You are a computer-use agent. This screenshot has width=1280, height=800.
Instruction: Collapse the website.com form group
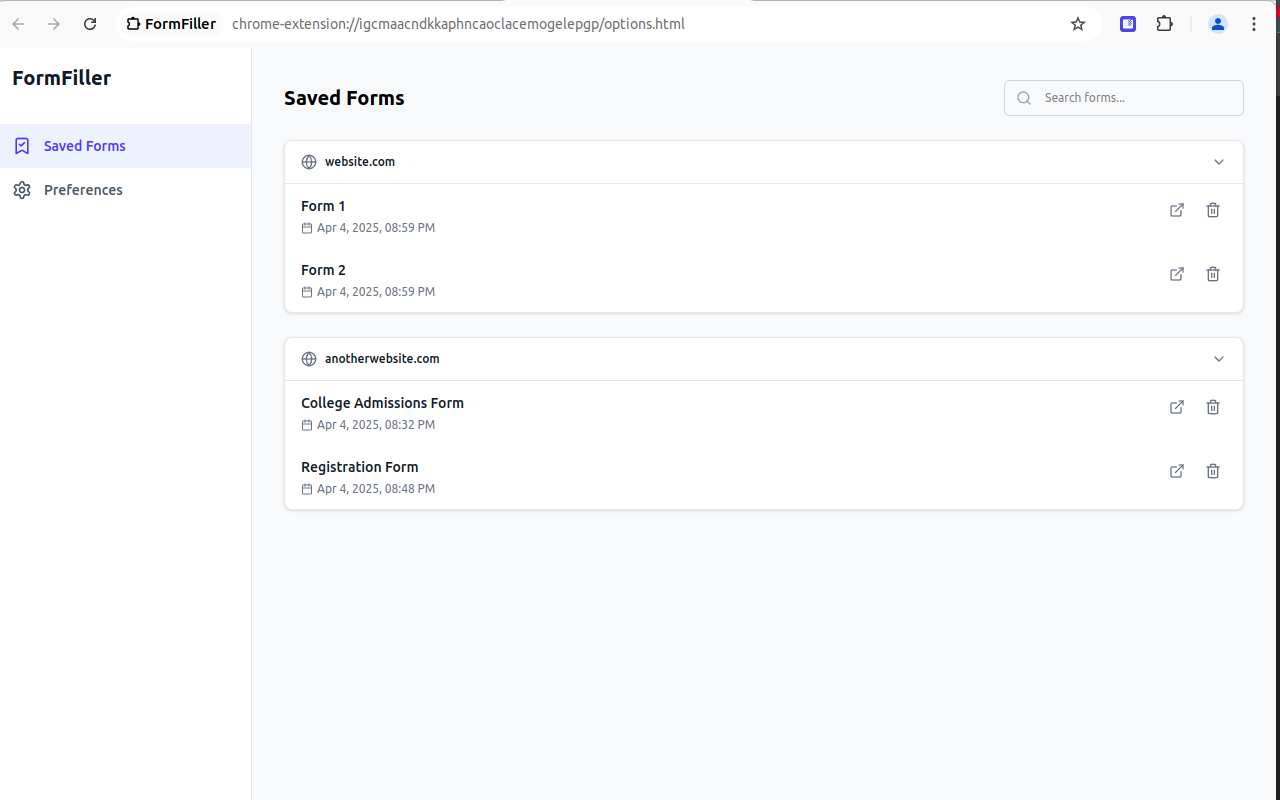pos(1218,161)
